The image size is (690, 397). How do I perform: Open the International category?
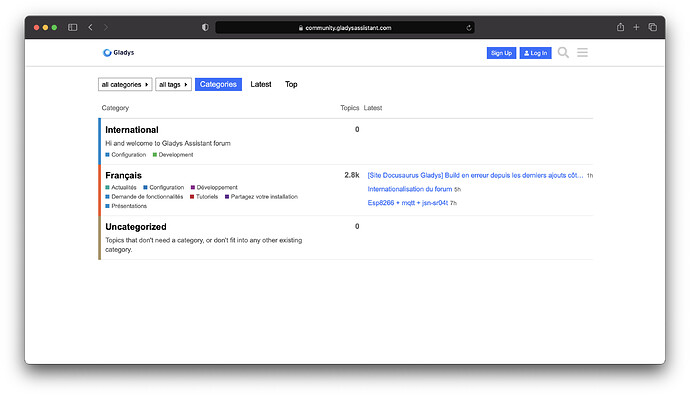tap(132, 130)
